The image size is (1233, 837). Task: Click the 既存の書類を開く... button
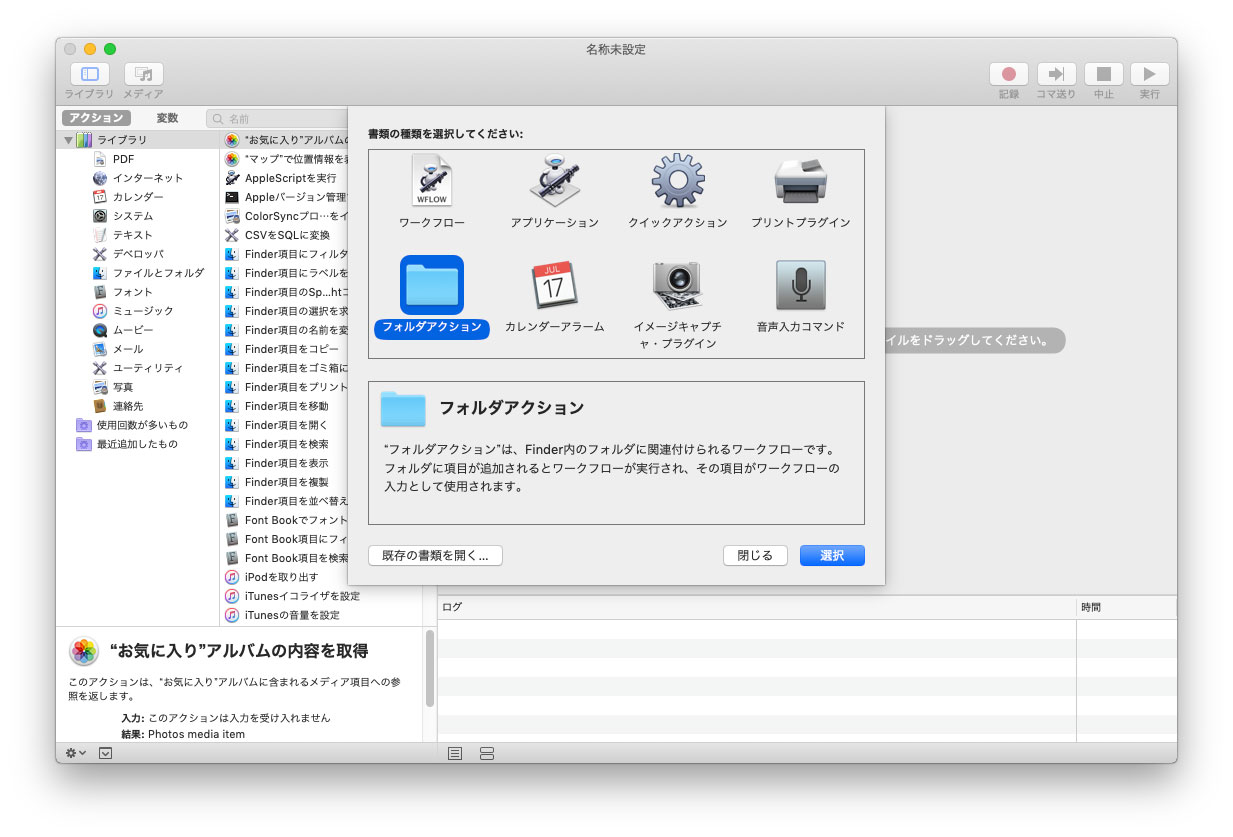435,555
